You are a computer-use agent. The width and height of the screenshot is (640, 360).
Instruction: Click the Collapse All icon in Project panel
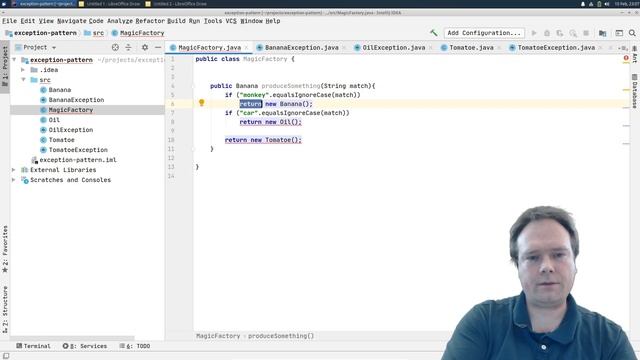128,47
